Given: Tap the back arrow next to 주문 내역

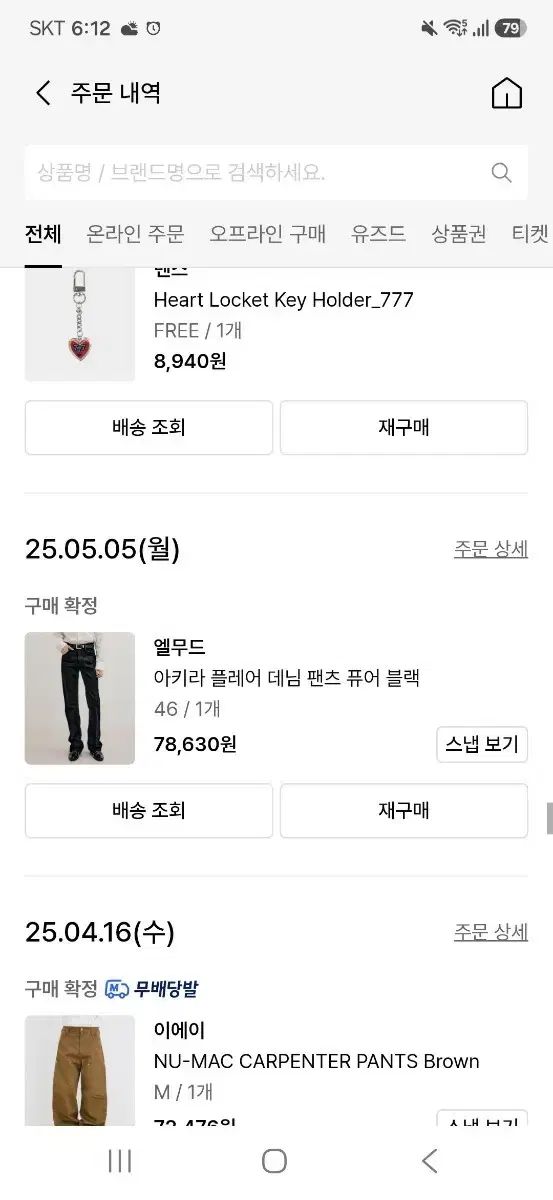Looking at the screenshot, I should tap(43, 93).
